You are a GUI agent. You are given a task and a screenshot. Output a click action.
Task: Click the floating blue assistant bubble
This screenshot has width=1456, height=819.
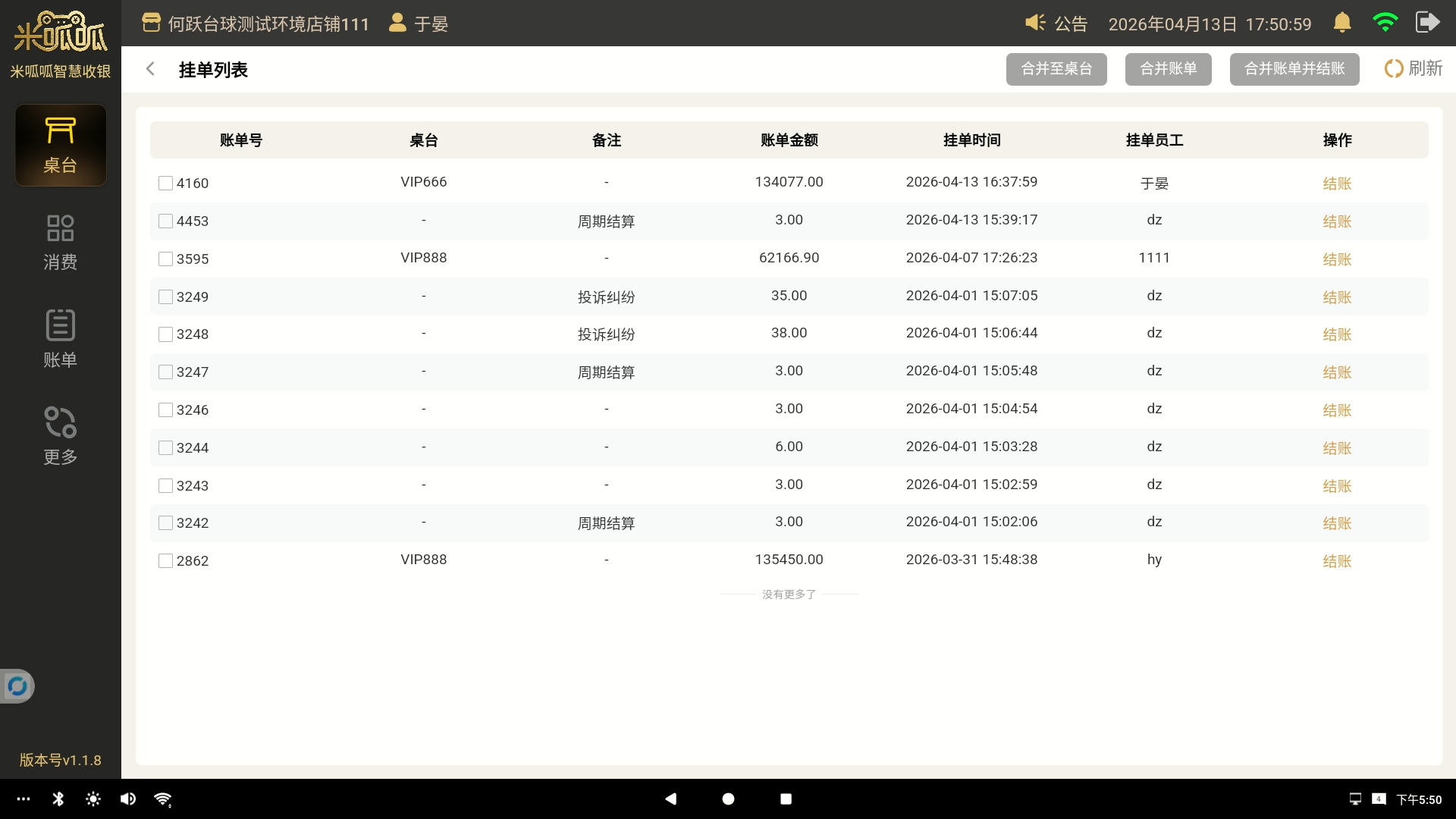(17, 686)
